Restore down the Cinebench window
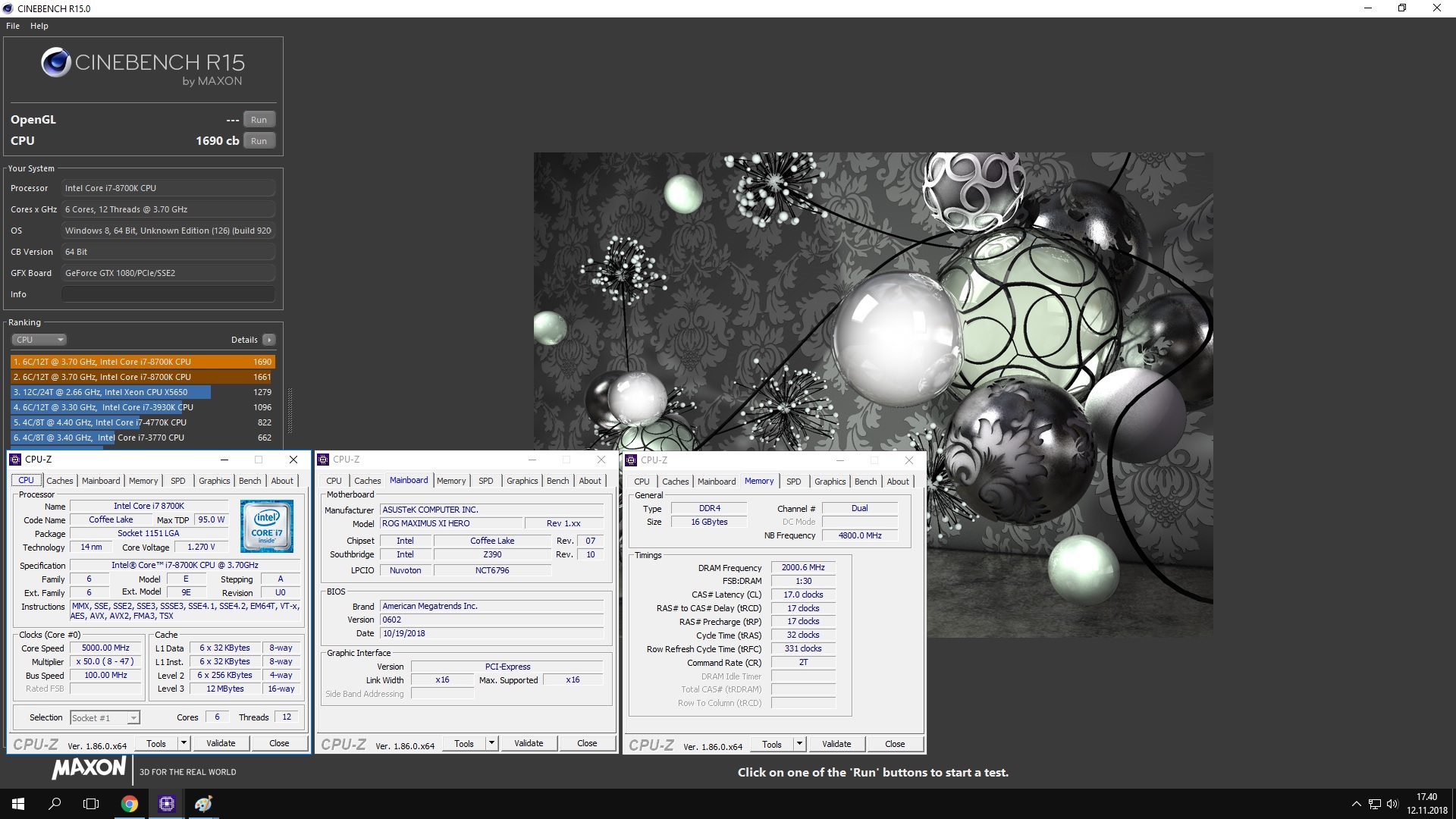The image size is (1456, 819). [1402, 8]
